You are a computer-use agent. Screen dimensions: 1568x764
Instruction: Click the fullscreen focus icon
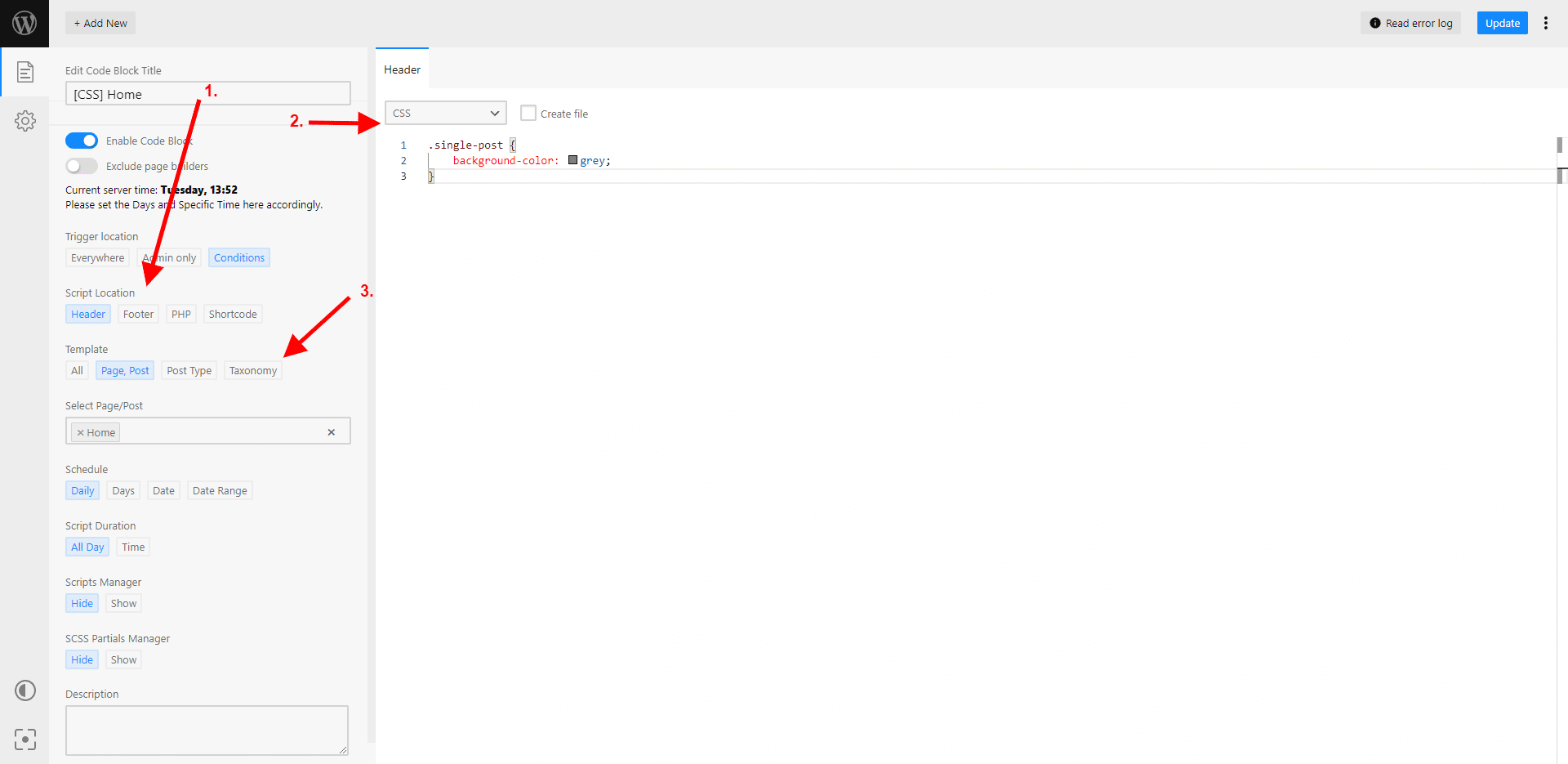coord(25,739)
